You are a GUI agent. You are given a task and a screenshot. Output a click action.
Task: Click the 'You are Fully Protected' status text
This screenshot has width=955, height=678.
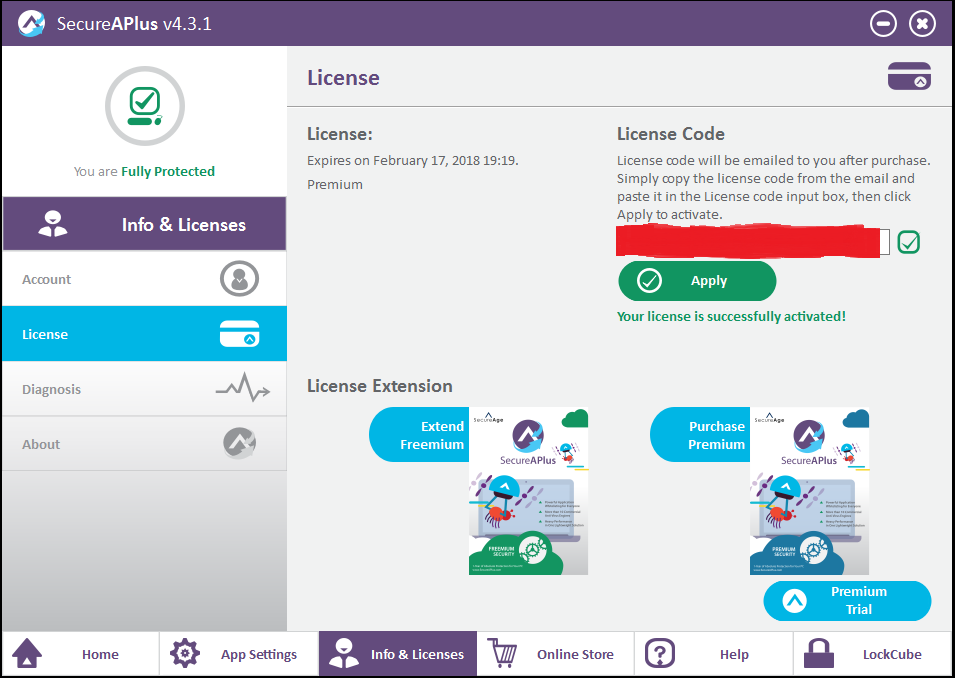[144, 171]
